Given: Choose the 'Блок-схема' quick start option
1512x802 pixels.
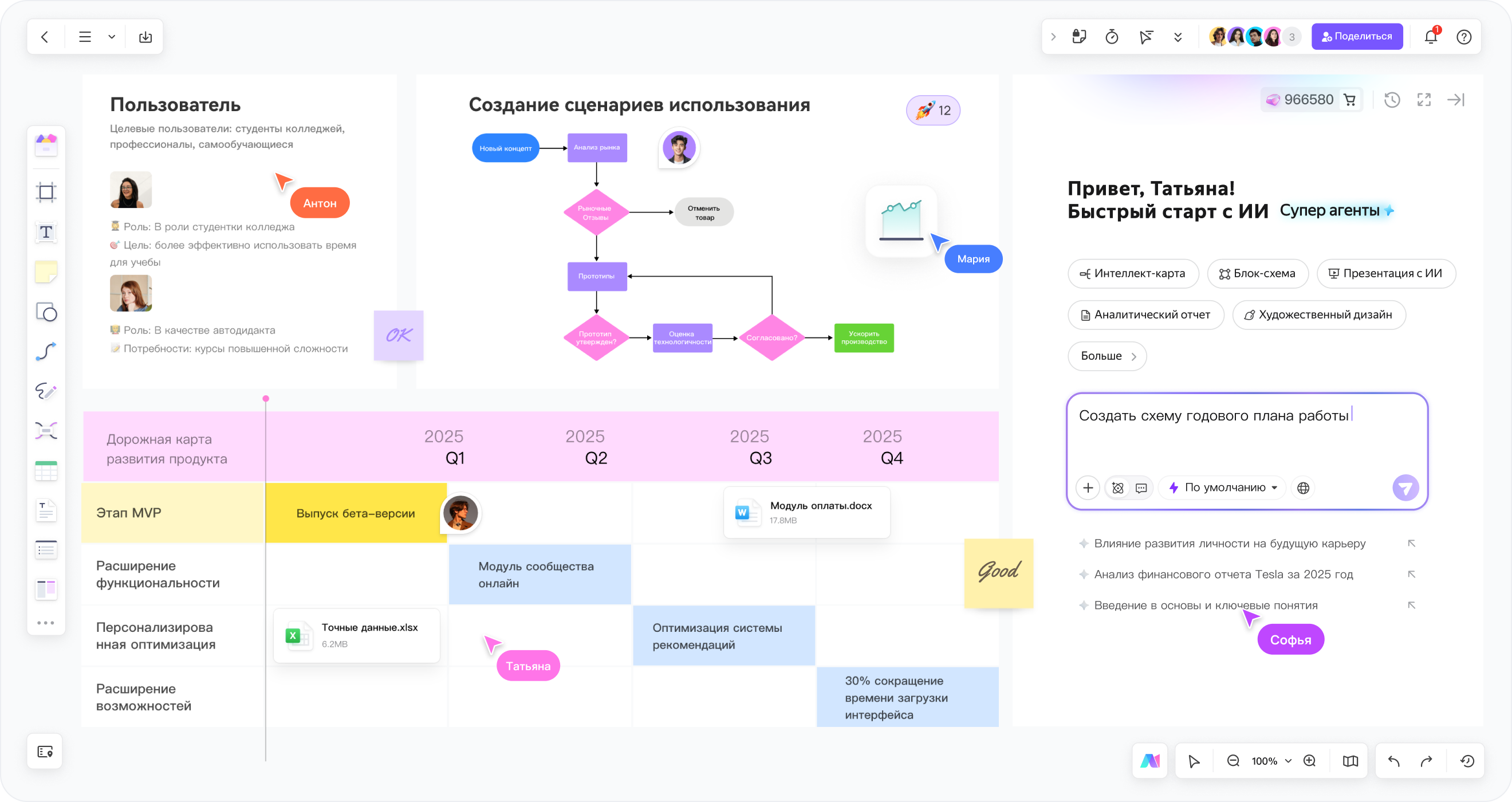Looking at the screenshot, I should click(1257, 274).
